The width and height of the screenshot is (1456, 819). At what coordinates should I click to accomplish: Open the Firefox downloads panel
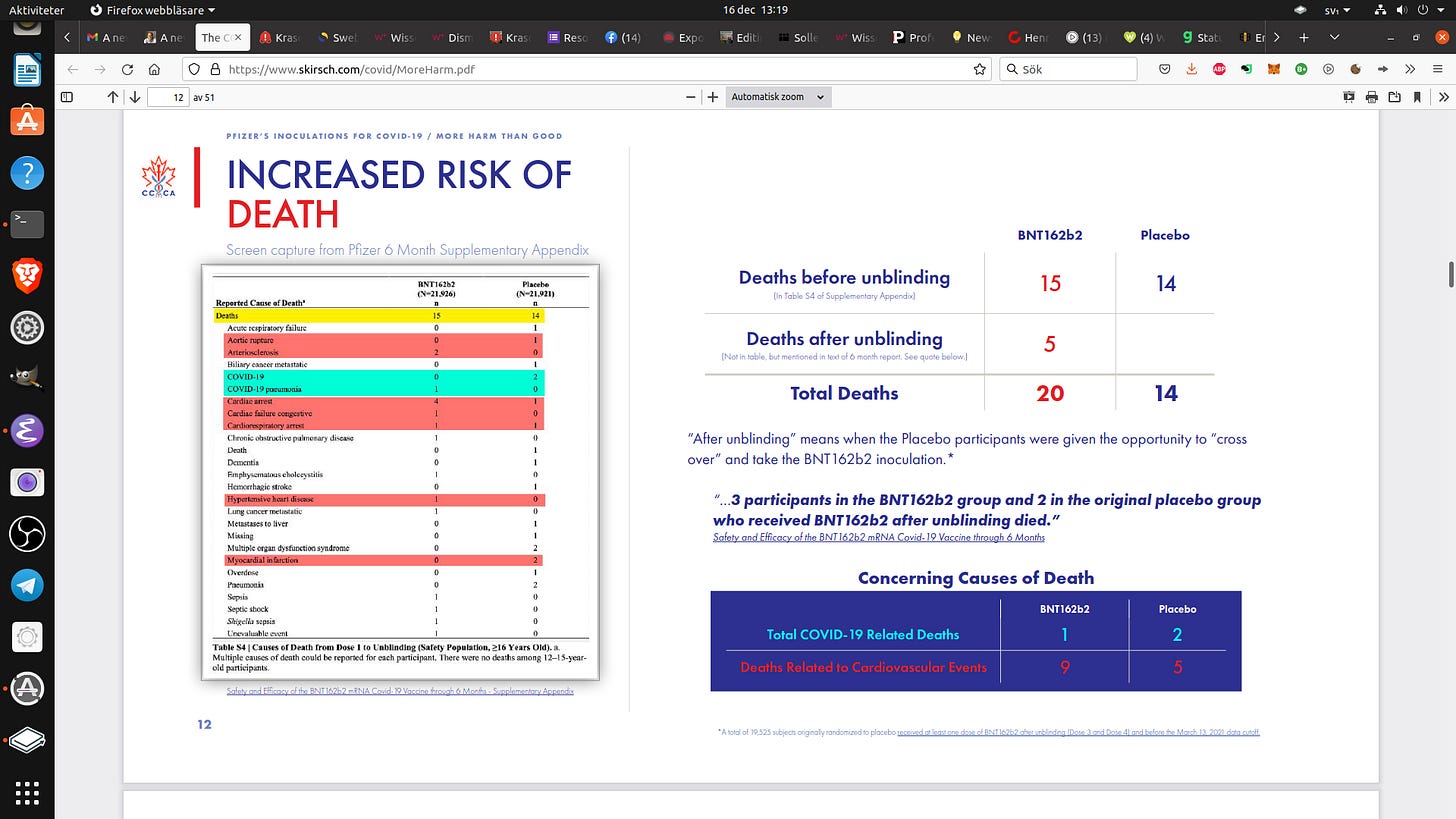[x=1192, y=69]
